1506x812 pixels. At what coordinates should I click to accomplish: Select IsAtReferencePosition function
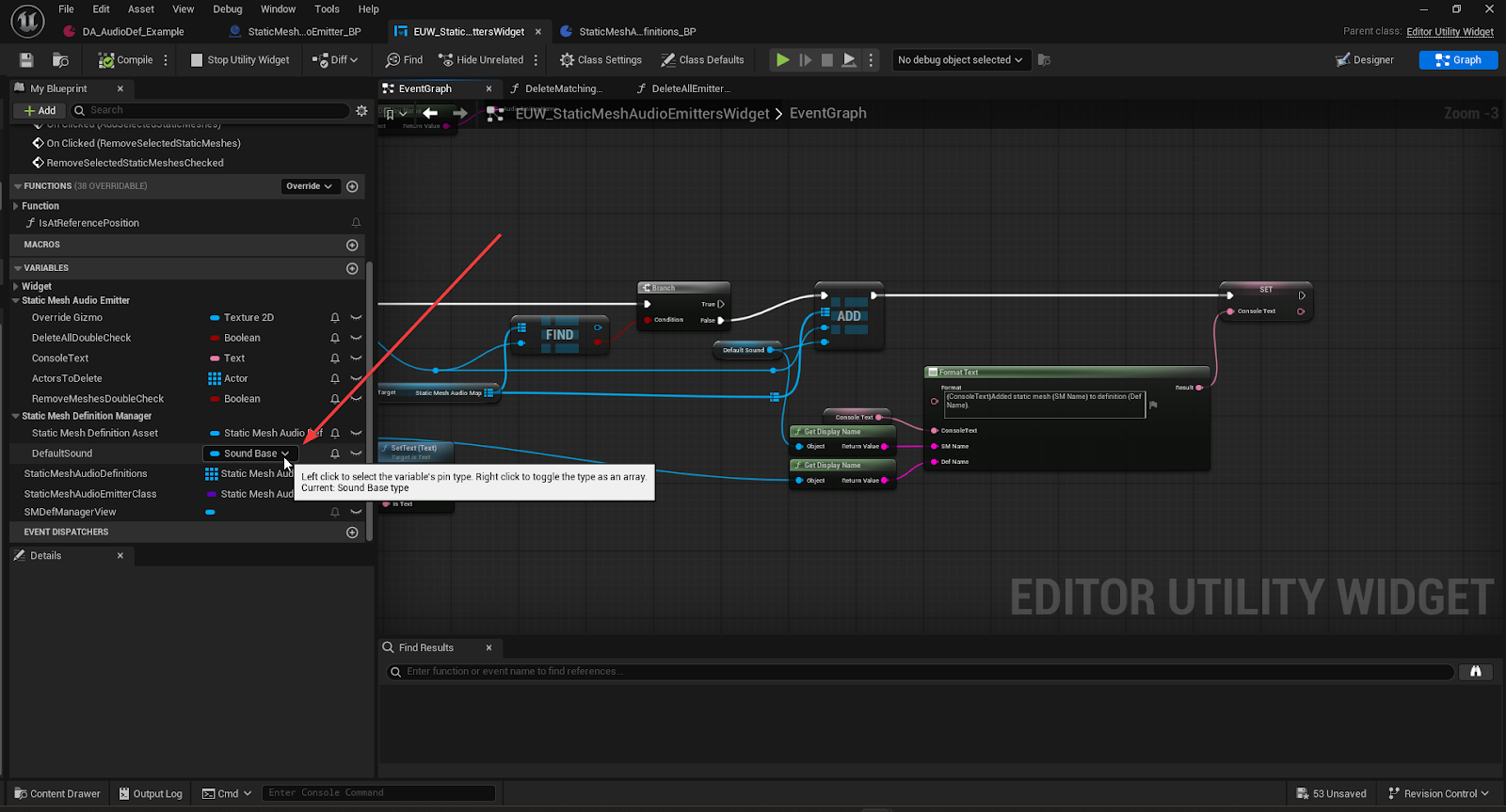(x=88, y=223)
